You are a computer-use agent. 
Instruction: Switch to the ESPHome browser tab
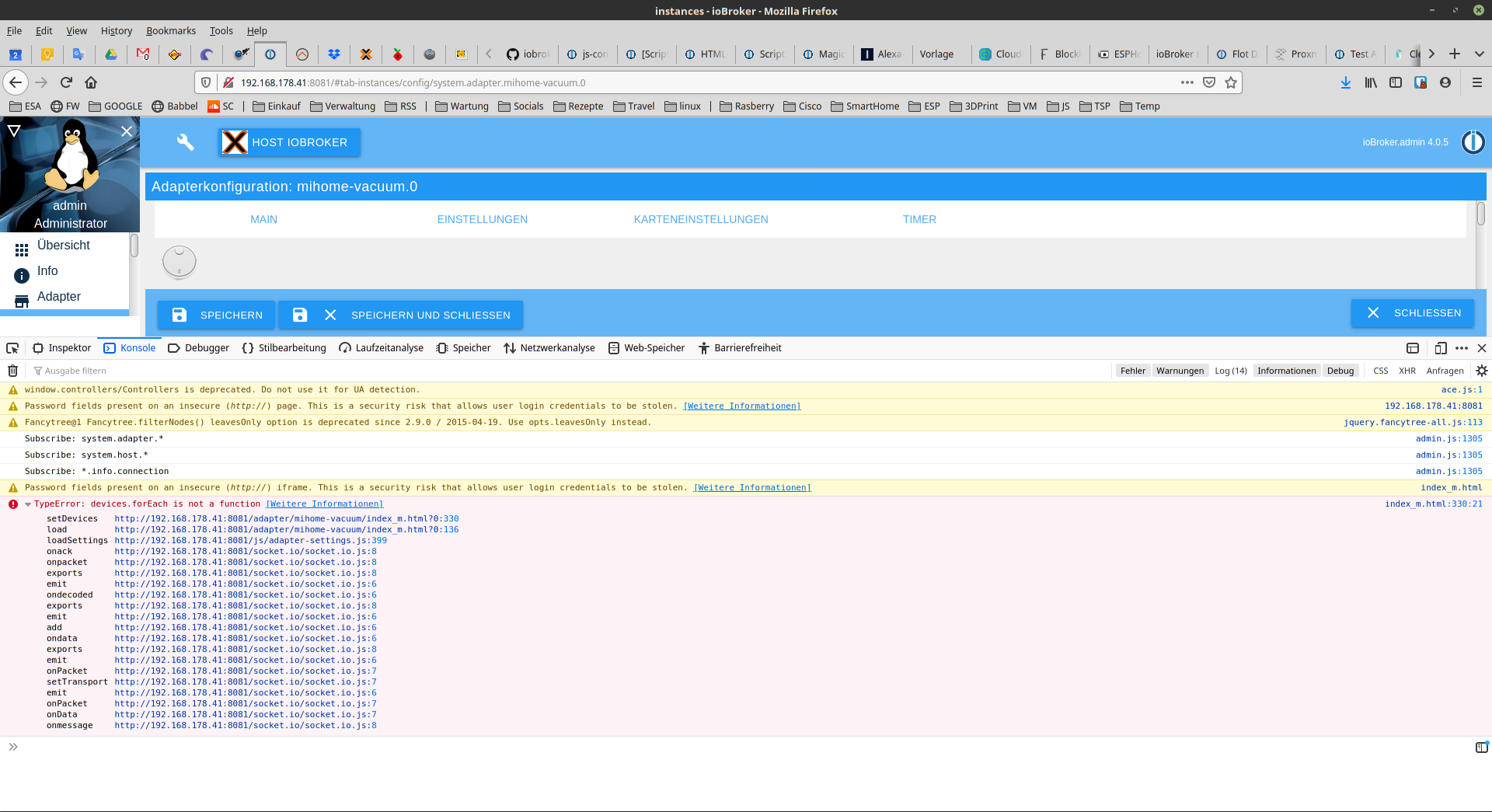pyautogui.click(x=1117, y=54)
